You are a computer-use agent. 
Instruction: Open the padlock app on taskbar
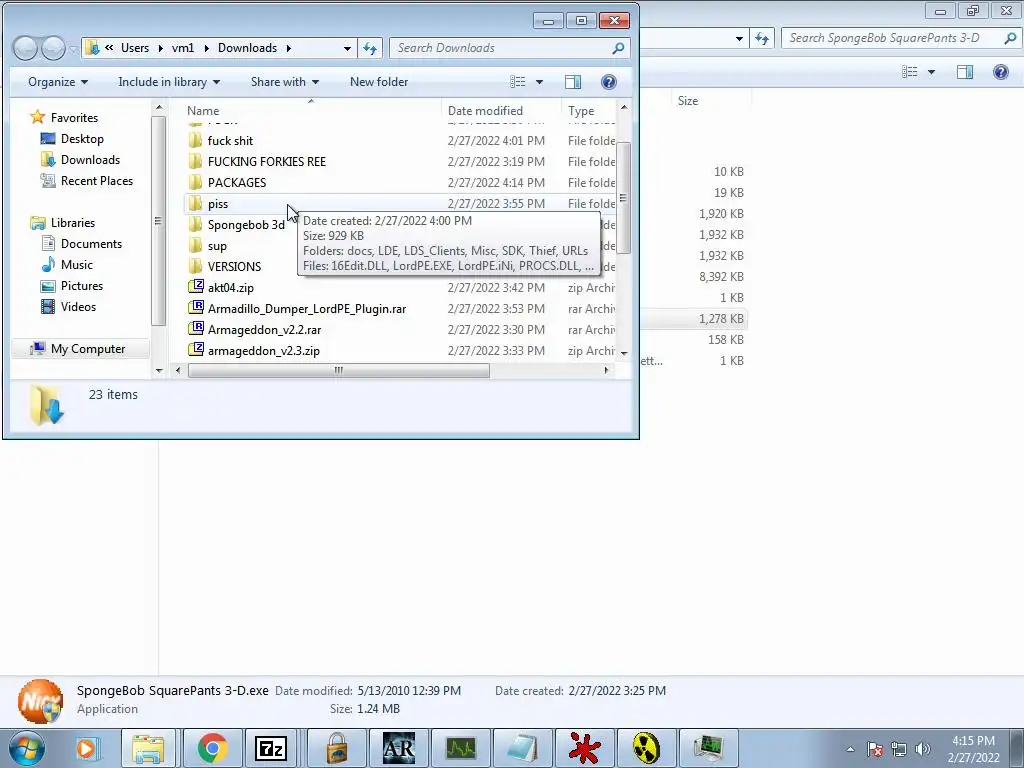(336, 748)
